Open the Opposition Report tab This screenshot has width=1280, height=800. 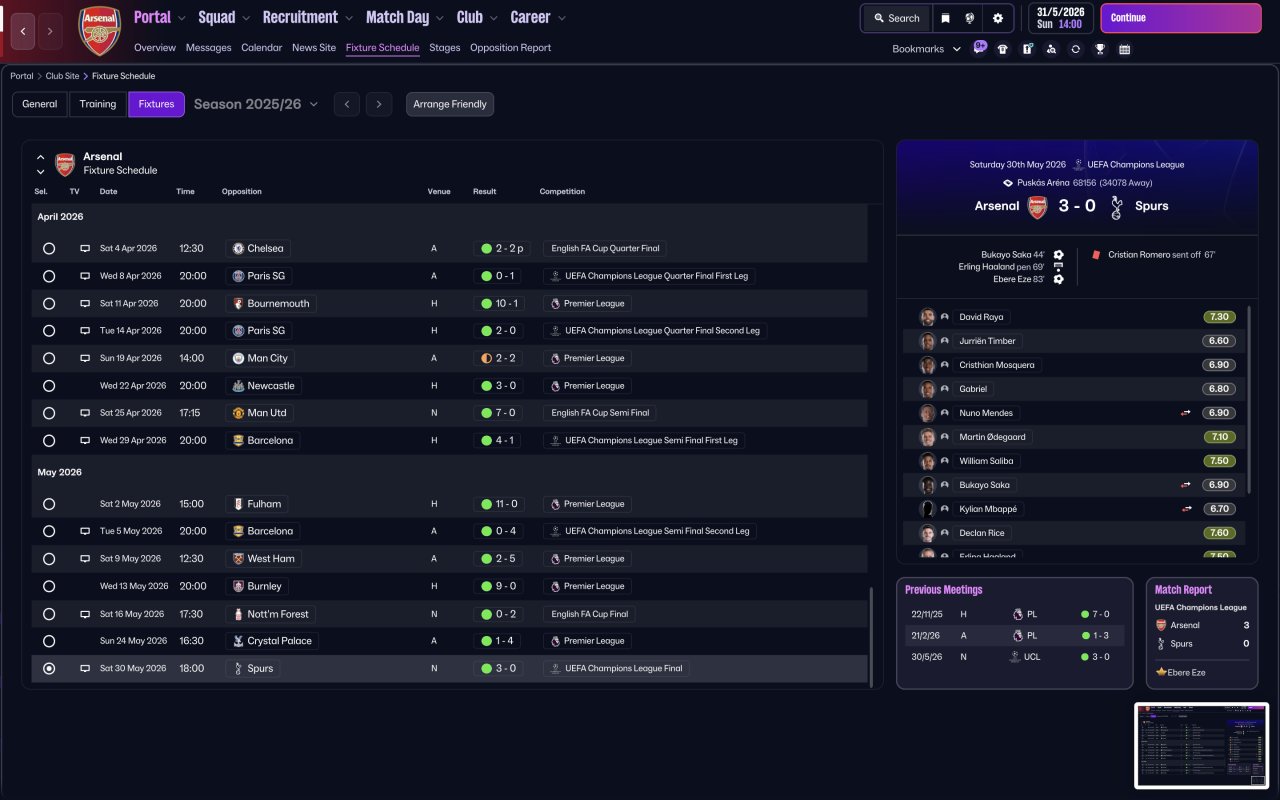[510, 48]
